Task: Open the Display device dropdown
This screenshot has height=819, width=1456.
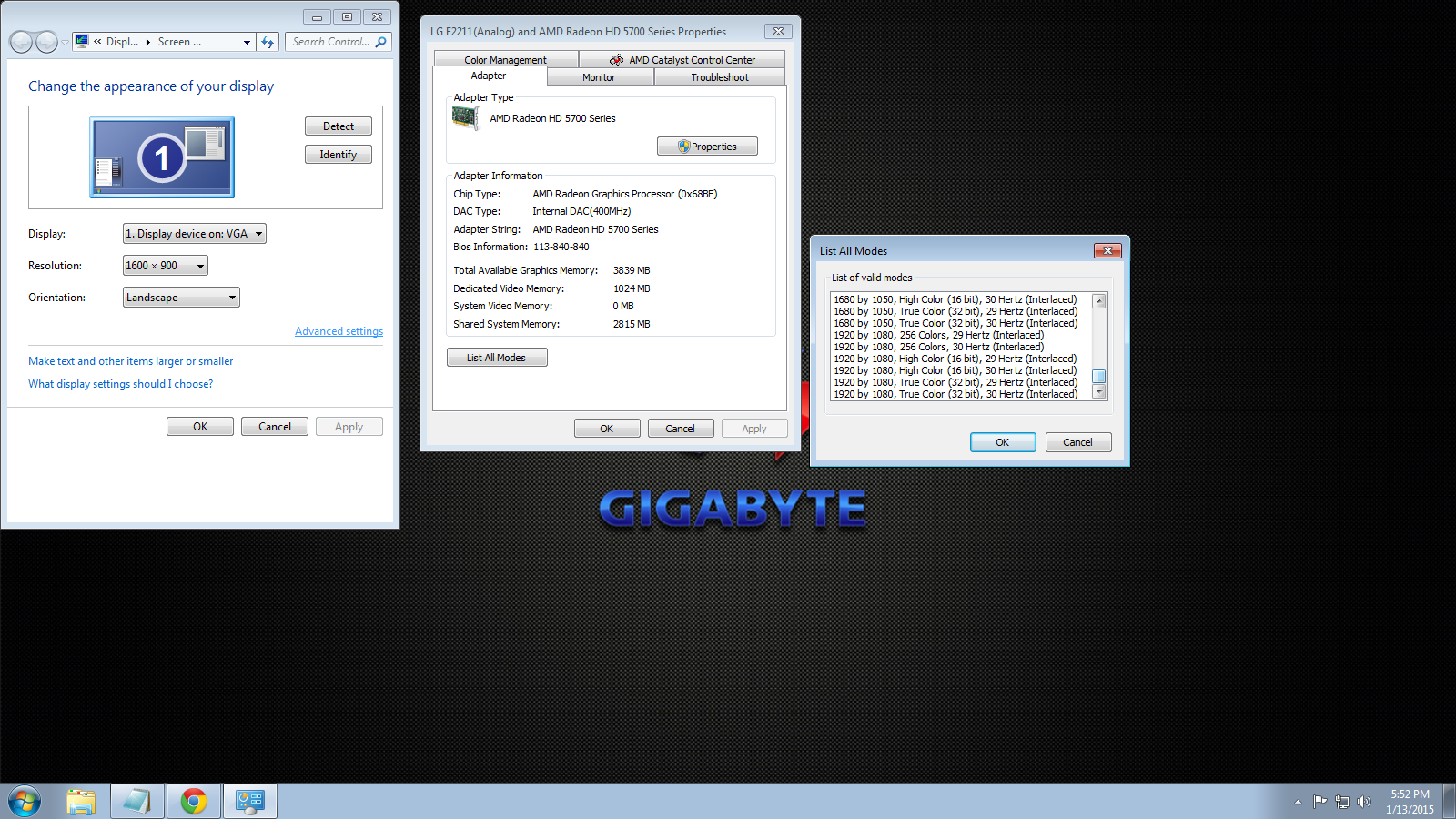Action: point(195,234)
